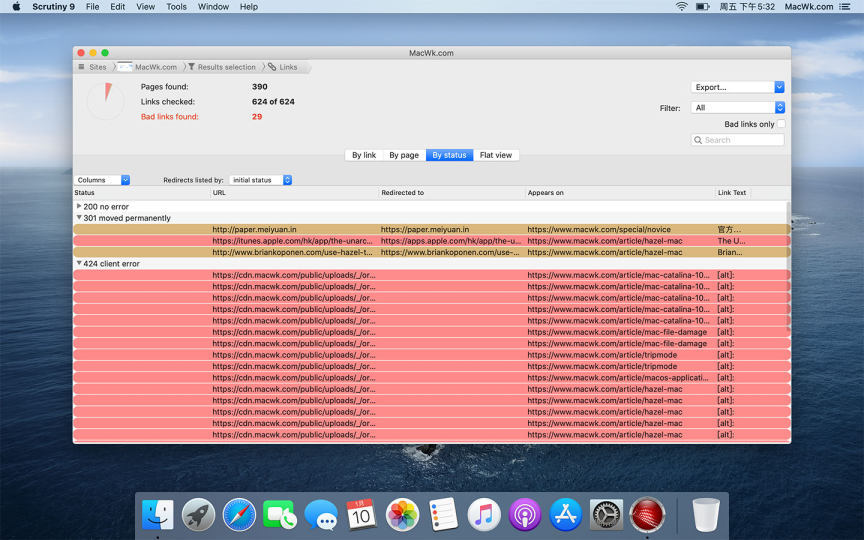This screenshot has height=540, width=864.
Task: Select the itunes.apple.com redirect row
Action: pyautogui.click(x=431, y=241)
